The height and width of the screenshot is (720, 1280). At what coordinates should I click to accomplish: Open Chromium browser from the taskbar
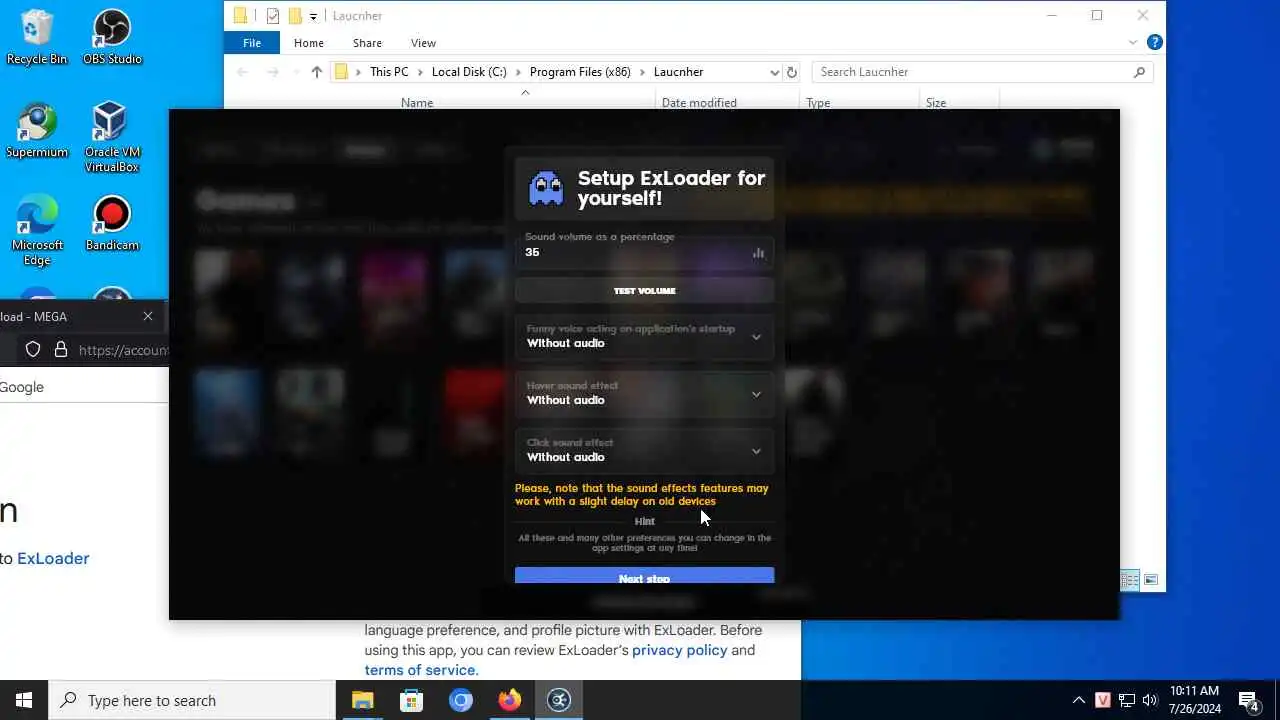click(460, 700)
